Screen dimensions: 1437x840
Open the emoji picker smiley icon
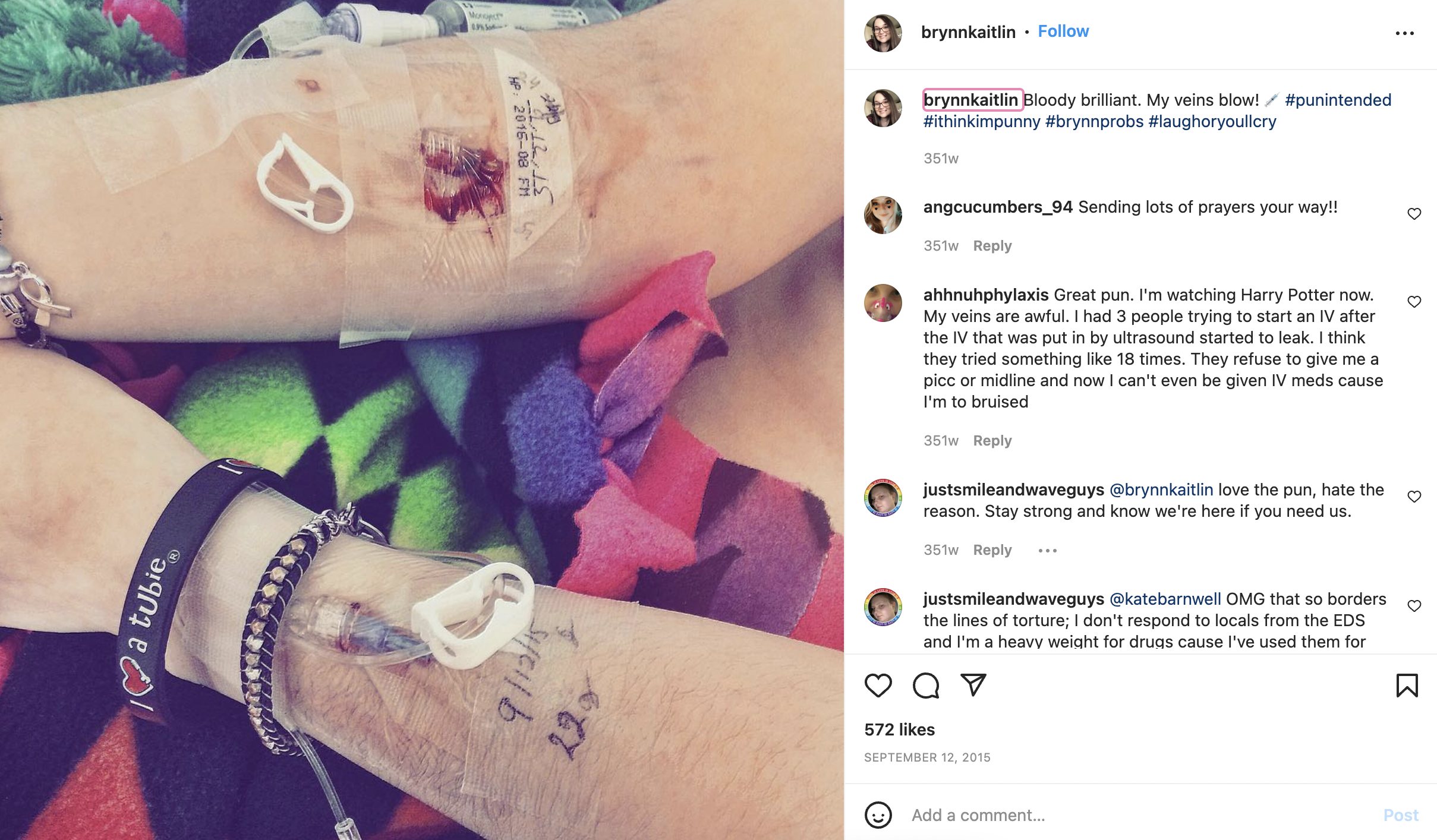[x=878, y=814]
